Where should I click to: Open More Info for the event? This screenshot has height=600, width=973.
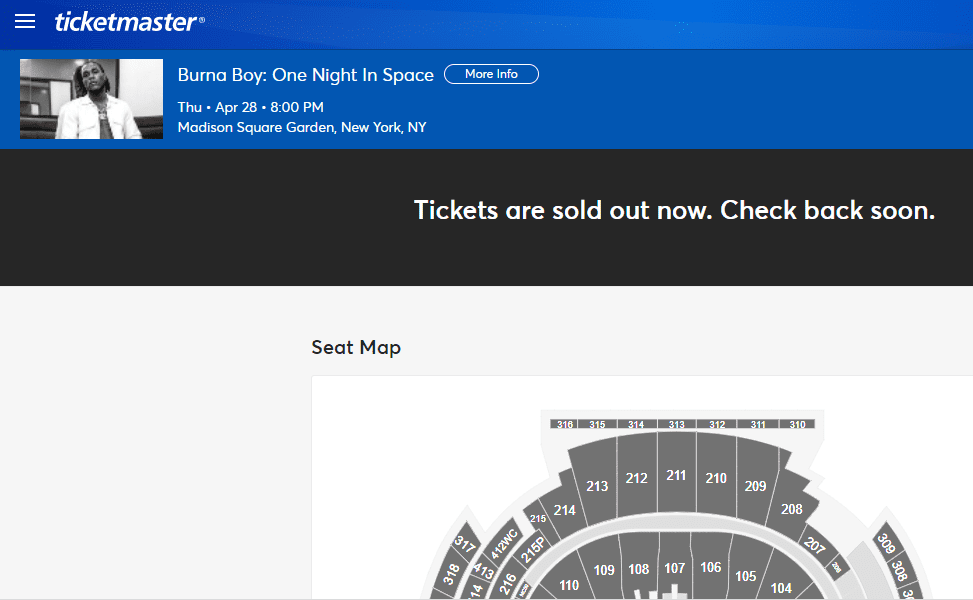[491, 74]
